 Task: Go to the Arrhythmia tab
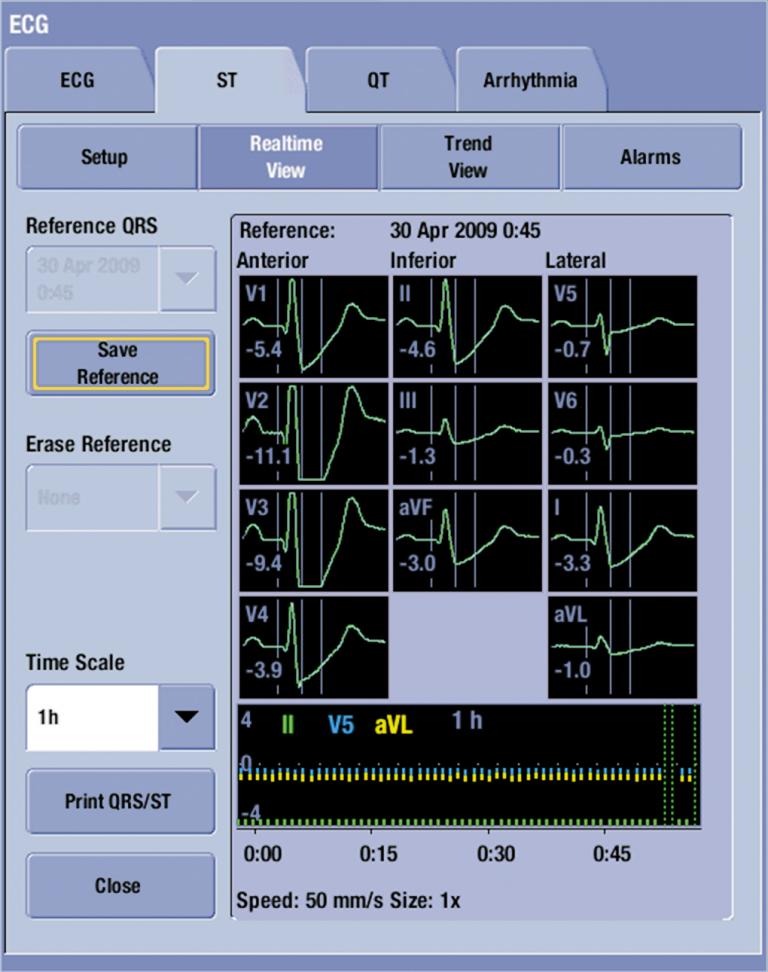(530, 80)
